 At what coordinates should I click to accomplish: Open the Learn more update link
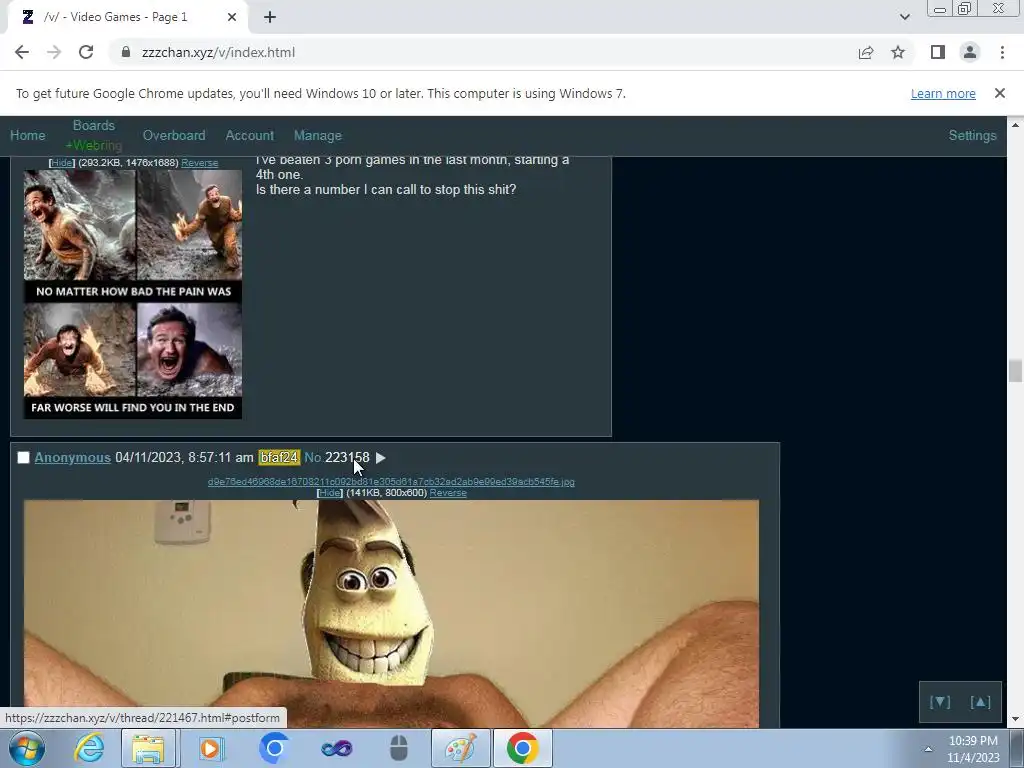tap(943, 93)
